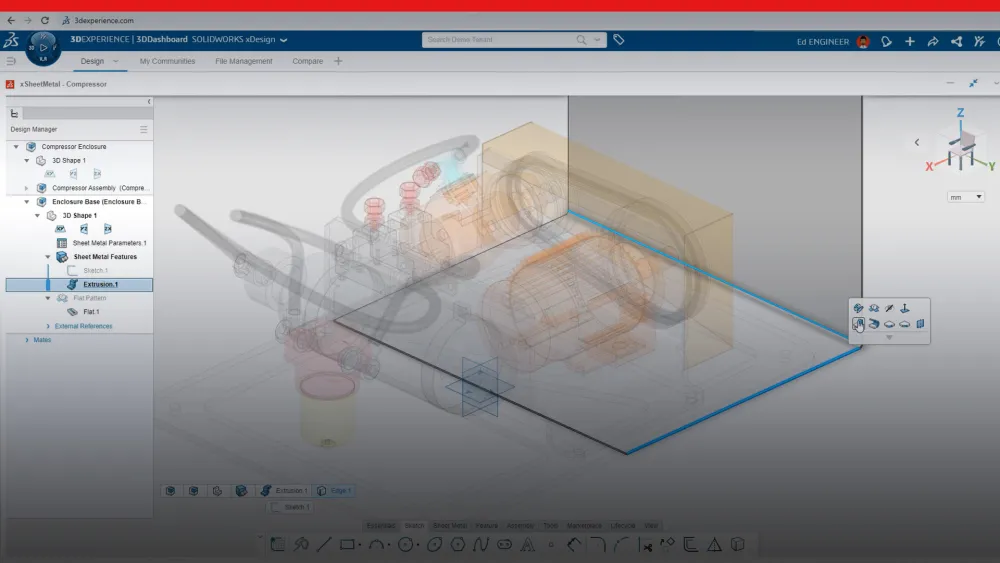Click the search magnifier icon
This screenshot has width=1000, height=563.
pos(581,40)
